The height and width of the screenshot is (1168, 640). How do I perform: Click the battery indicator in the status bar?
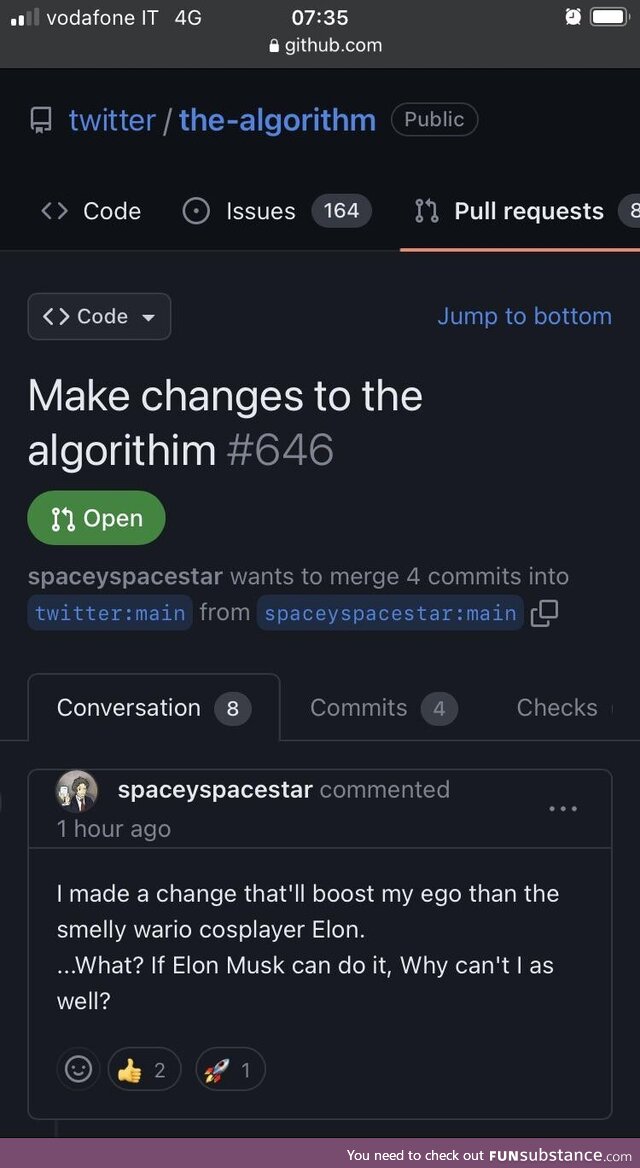pyautogui.click(x=607, y=16)
